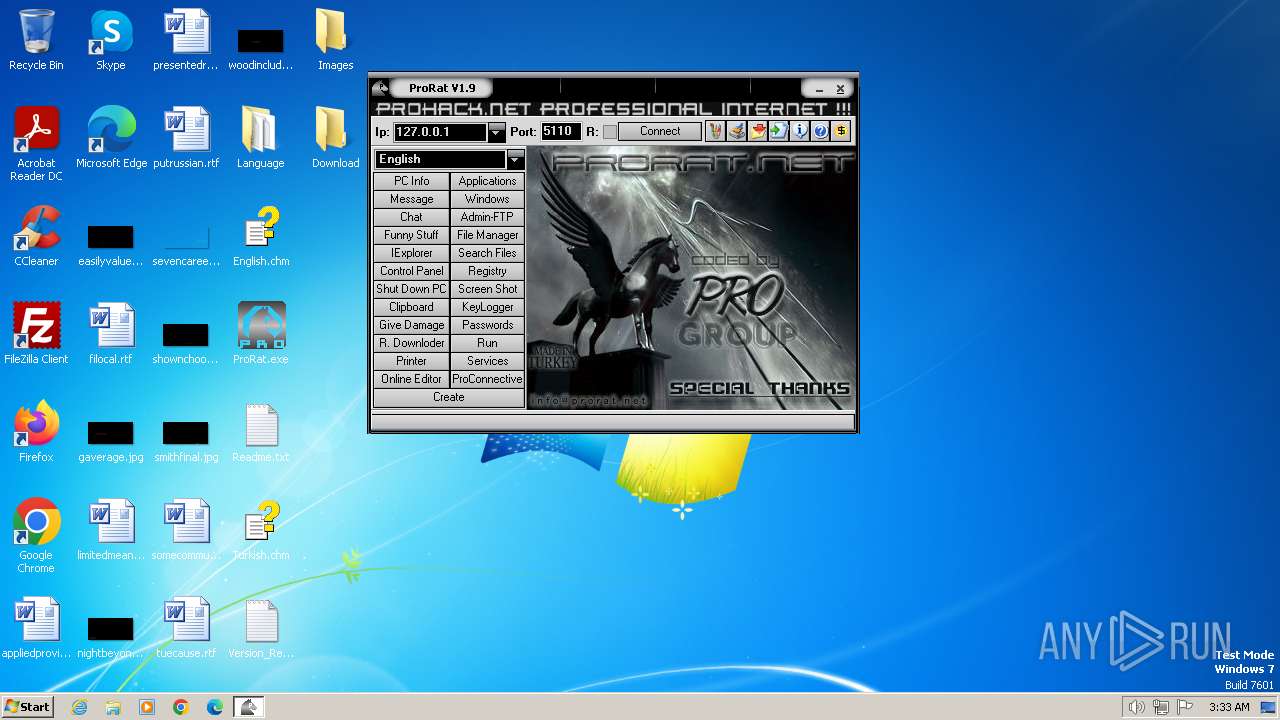The height and width of the screenshot is (720, 1280).
Task: Open the Skype desktop shortcut
Action: coord(111,40)
